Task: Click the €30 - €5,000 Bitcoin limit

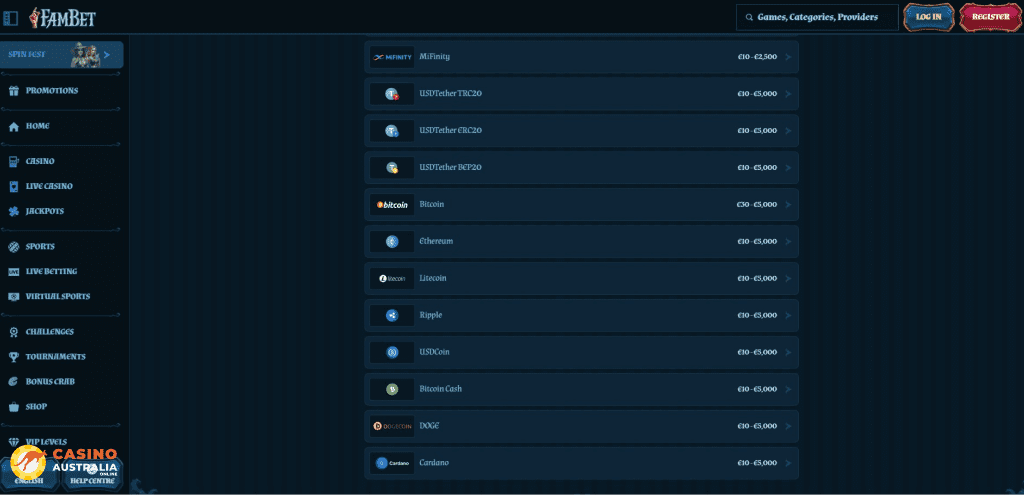Action: click(x=757, y=204)
